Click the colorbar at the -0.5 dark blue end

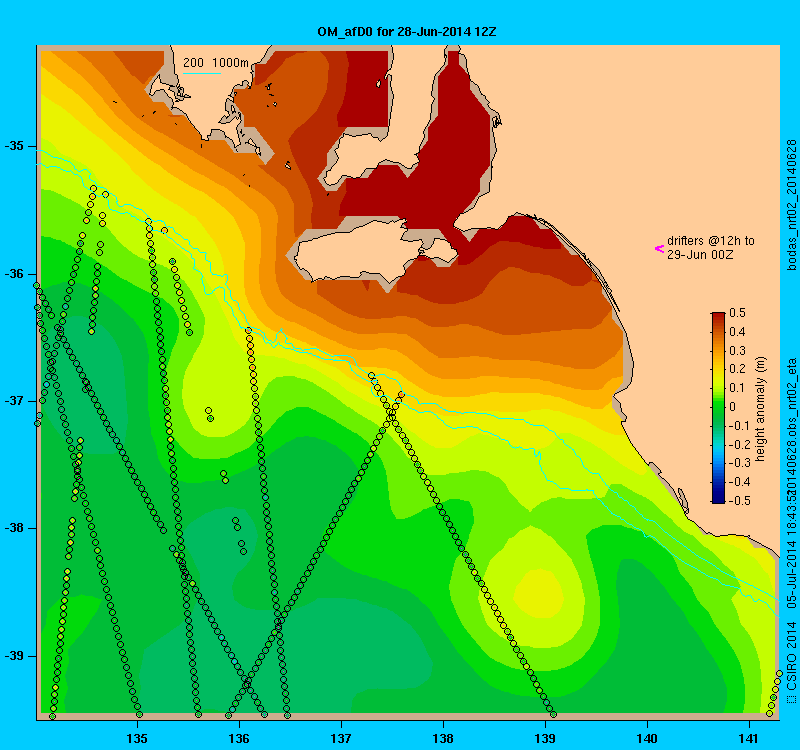pyautogui.click(x=718, y=500)
